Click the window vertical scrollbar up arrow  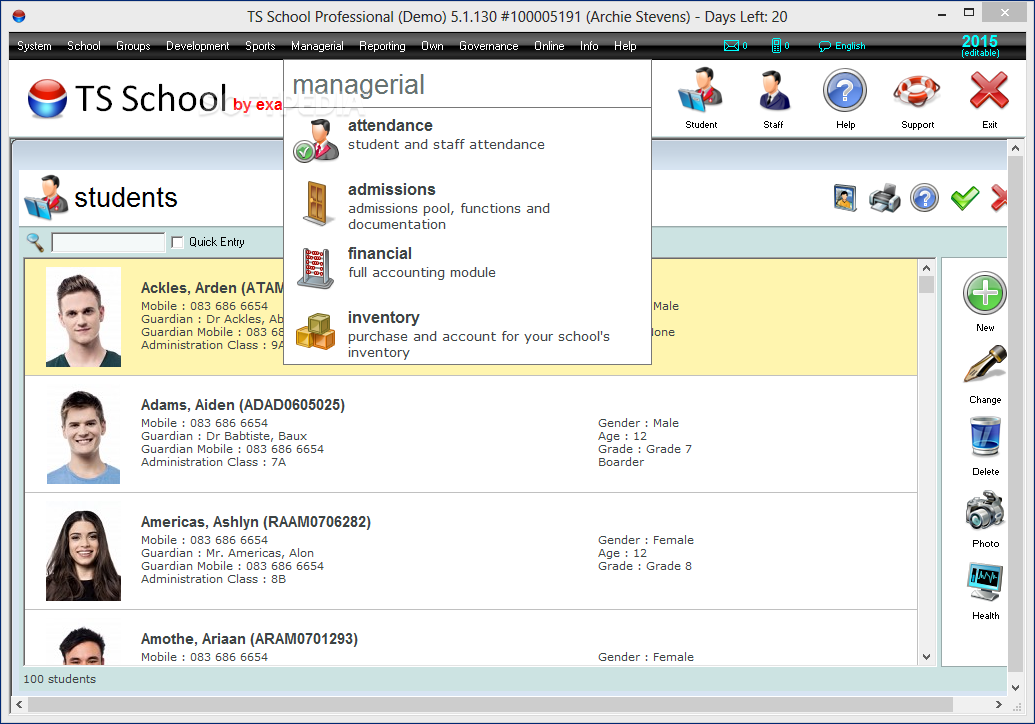(1015, 148)
